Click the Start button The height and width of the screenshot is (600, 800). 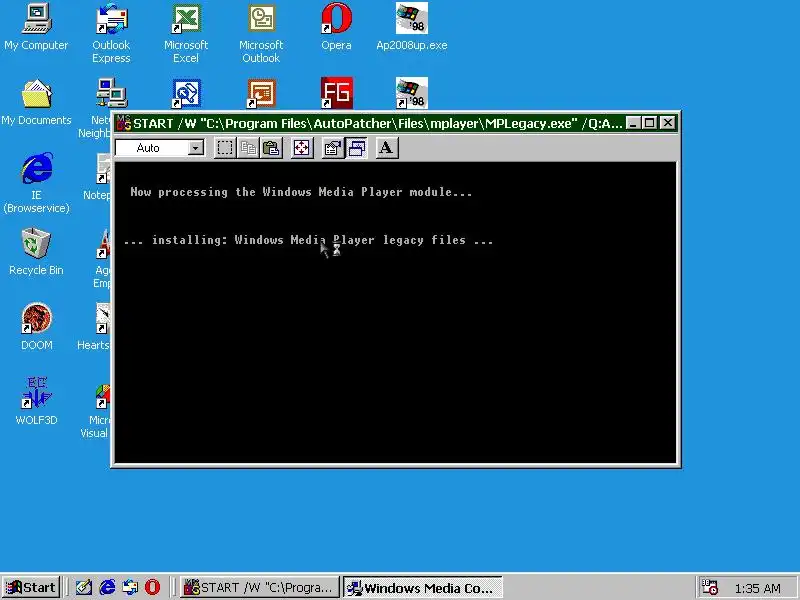31,587
